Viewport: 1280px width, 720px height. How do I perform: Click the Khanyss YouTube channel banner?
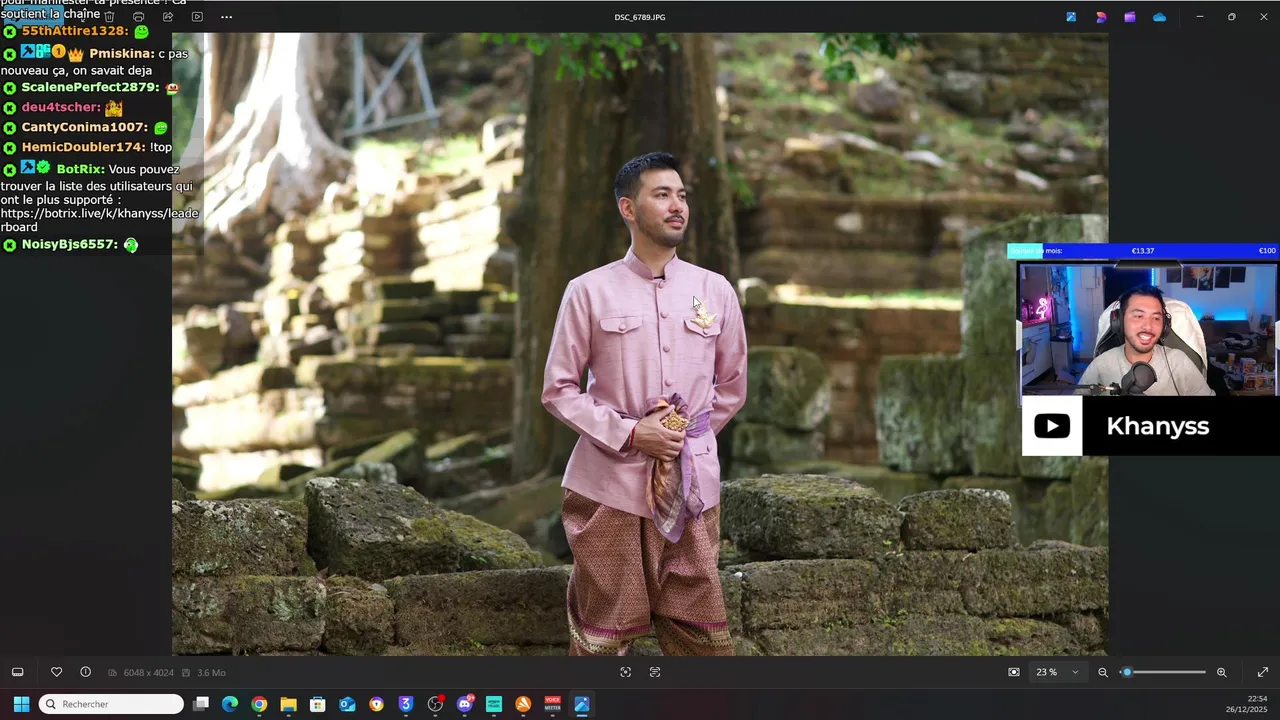(1150, 426)
